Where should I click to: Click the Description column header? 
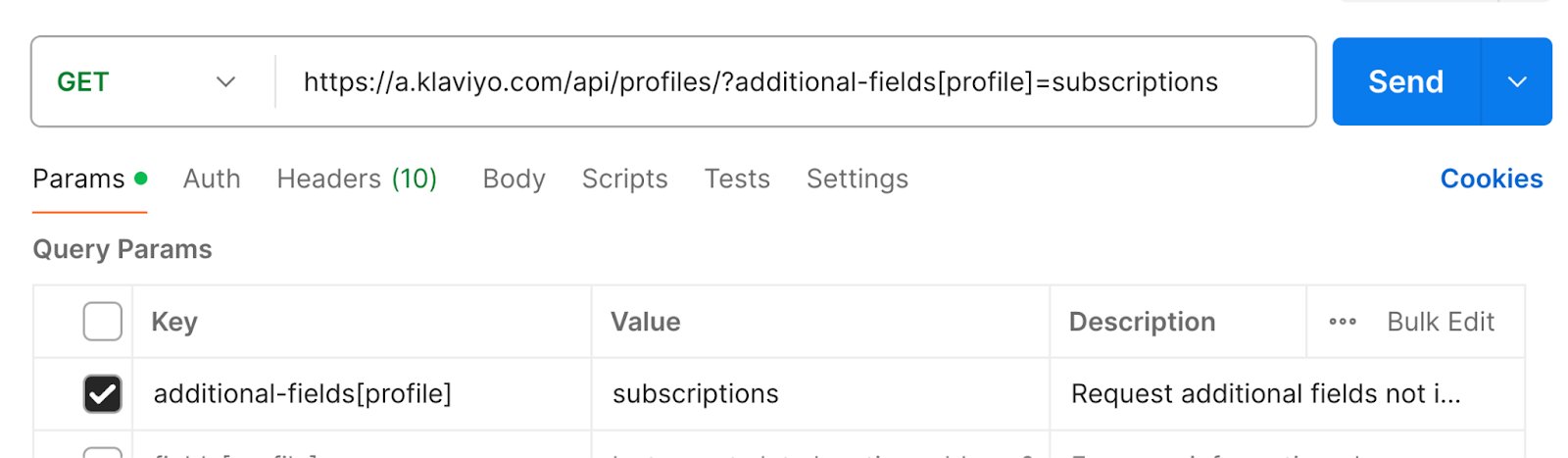[1142, 322]
